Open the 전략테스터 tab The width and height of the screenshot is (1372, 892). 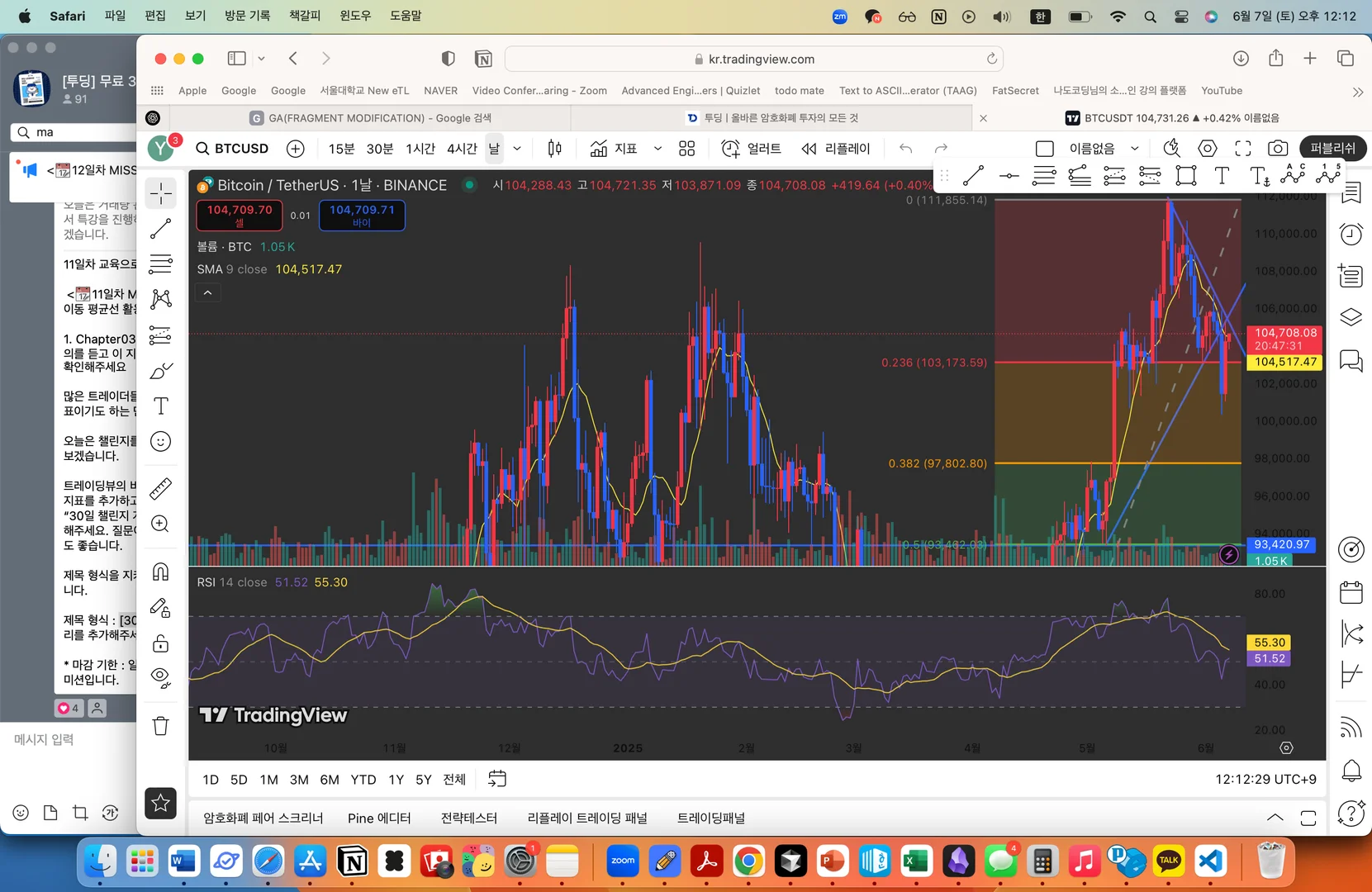coord(469,818)
